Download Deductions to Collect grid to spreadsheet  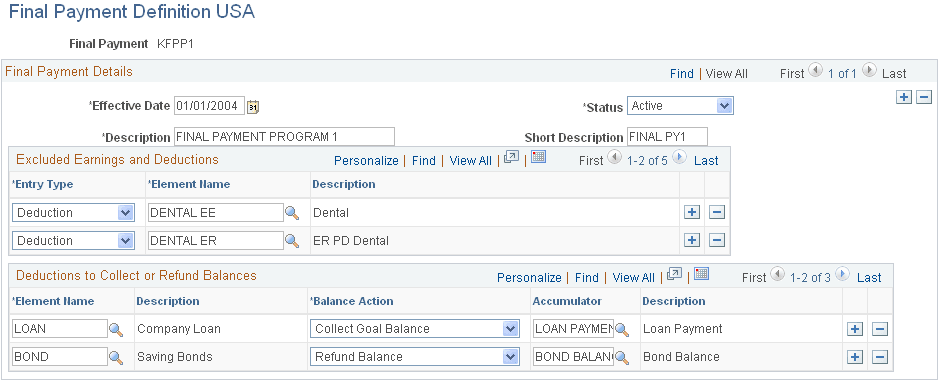pyautogui.click(x=701, y=274)
